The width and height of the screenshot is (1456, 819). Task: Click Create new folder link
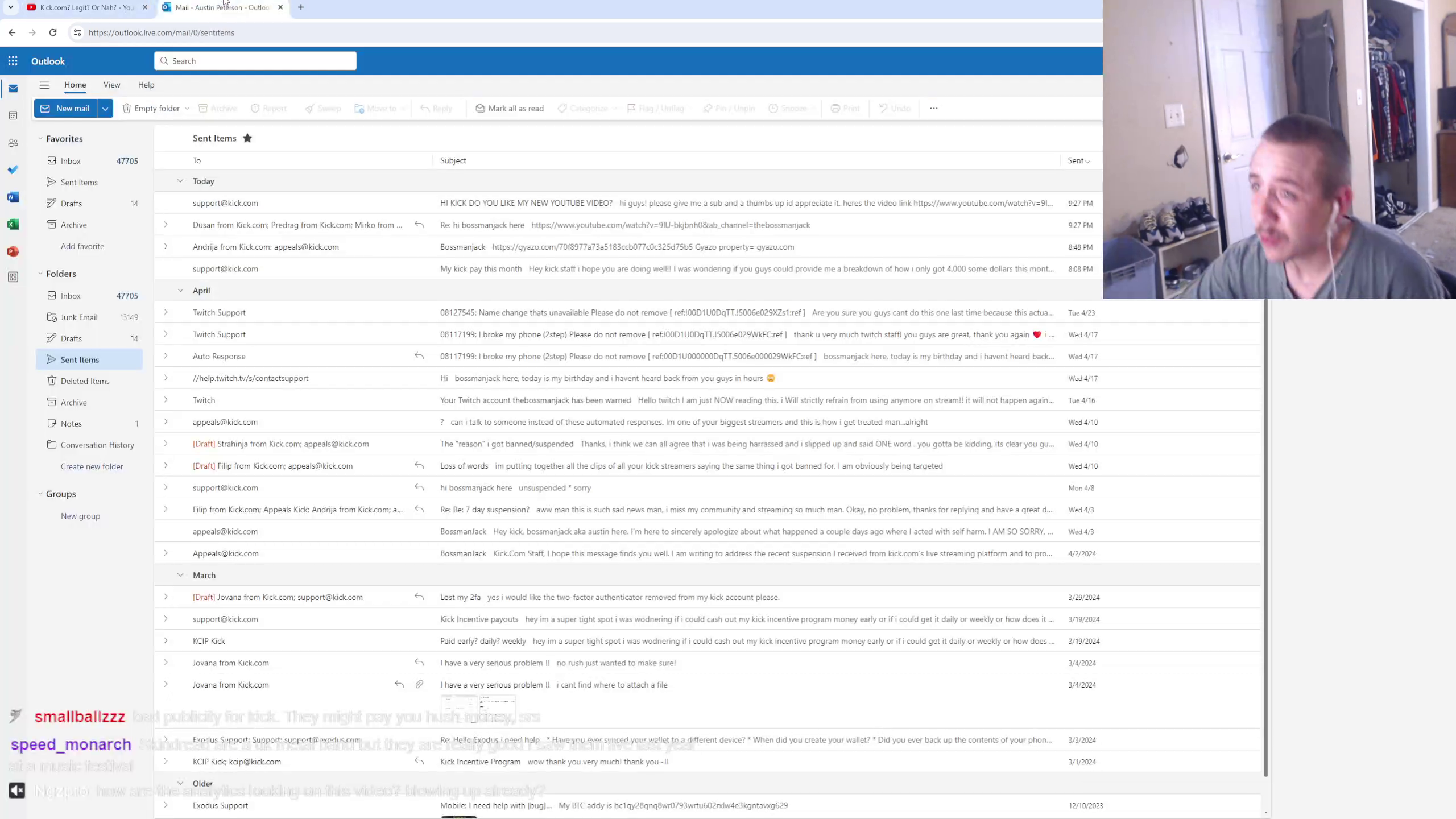pyautogui.click(x=92, y=466)
